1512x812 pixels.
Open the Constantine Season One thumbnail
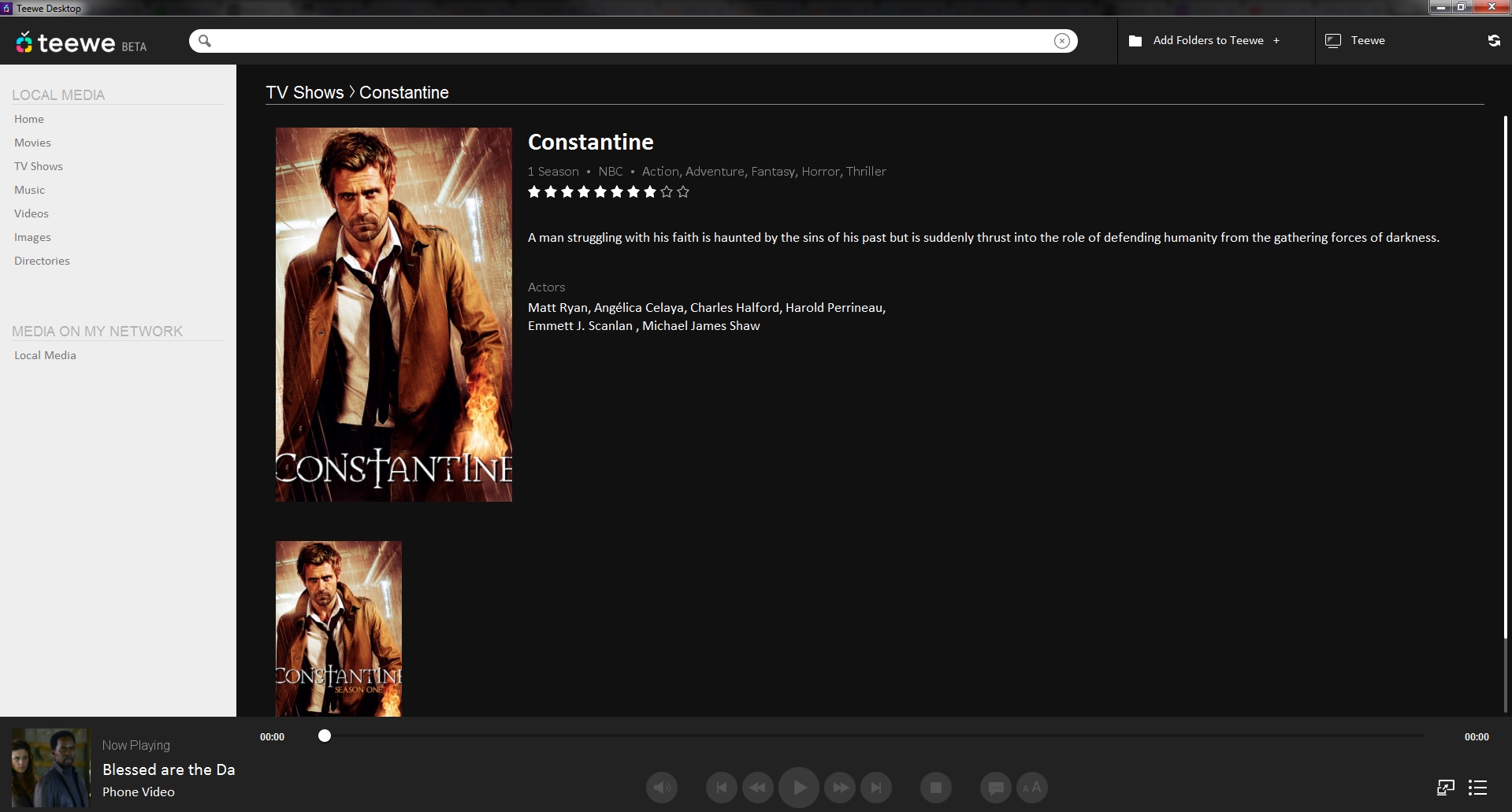click(x=339, y=628)
